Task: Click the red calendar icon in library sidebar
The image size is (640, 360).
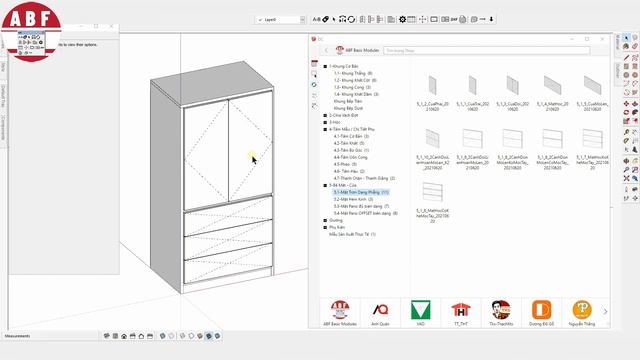Action: click(x=314, y=64)
